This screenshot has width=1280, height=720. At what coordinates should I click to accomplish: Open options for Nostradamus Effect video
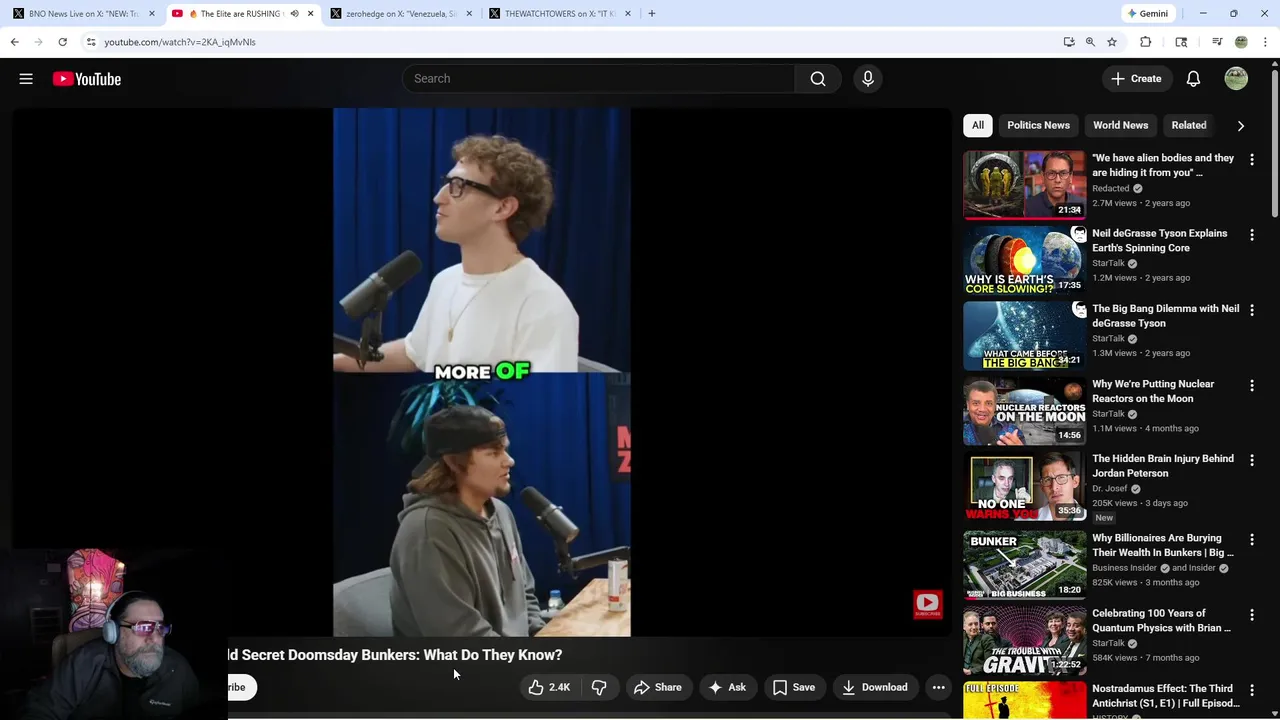pos(1251,690)
